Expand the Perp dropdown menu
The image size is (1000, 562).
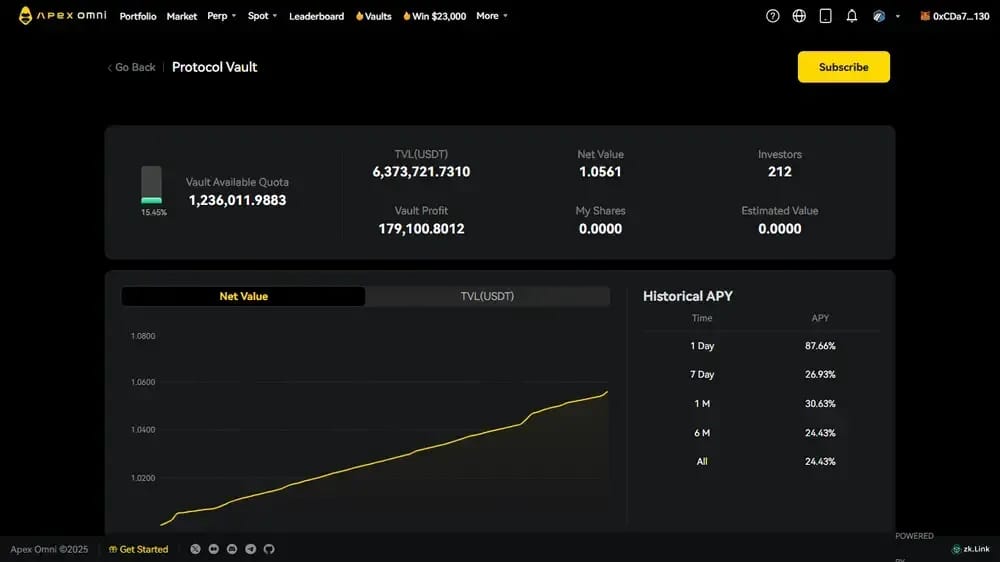click(x=221, y=16)
